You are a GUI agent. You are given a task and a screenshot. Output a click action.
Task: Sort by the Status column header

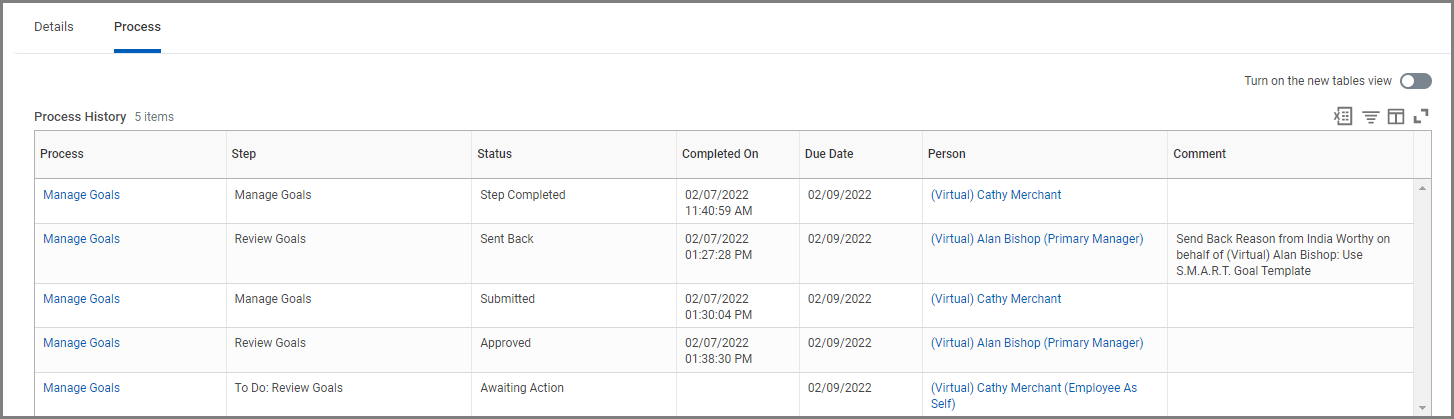coord(494,154)
